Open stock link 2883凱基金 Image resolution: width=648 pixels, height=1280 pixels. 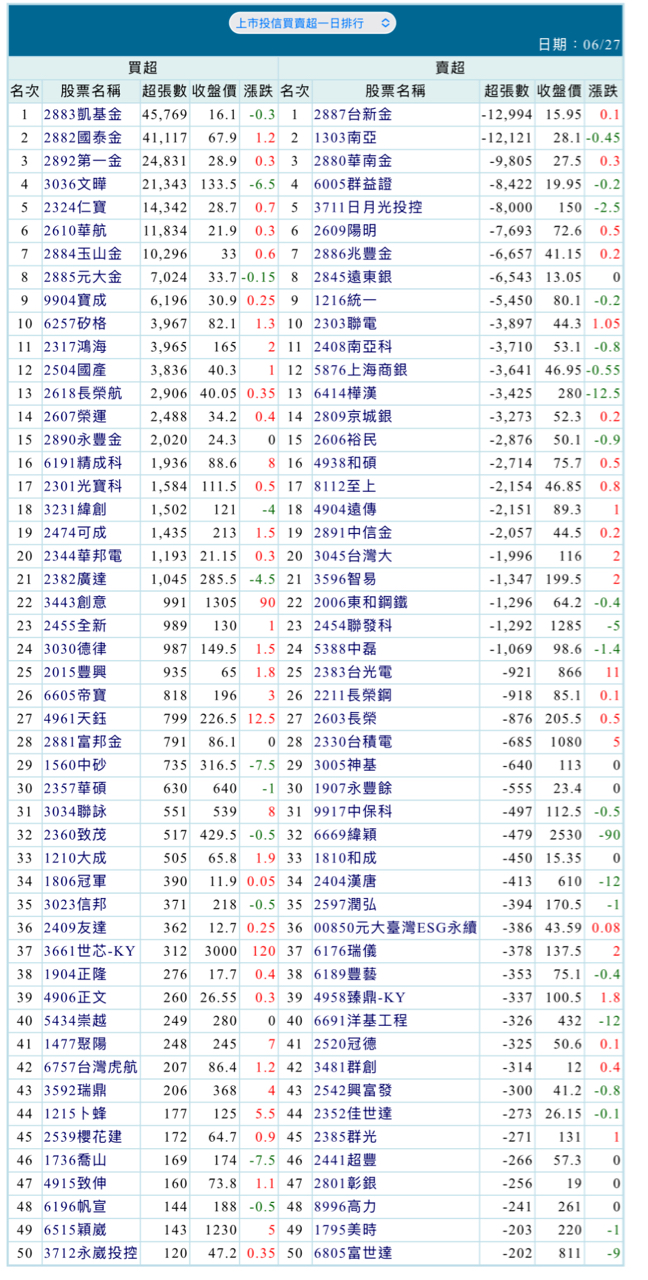coord(83,115)
